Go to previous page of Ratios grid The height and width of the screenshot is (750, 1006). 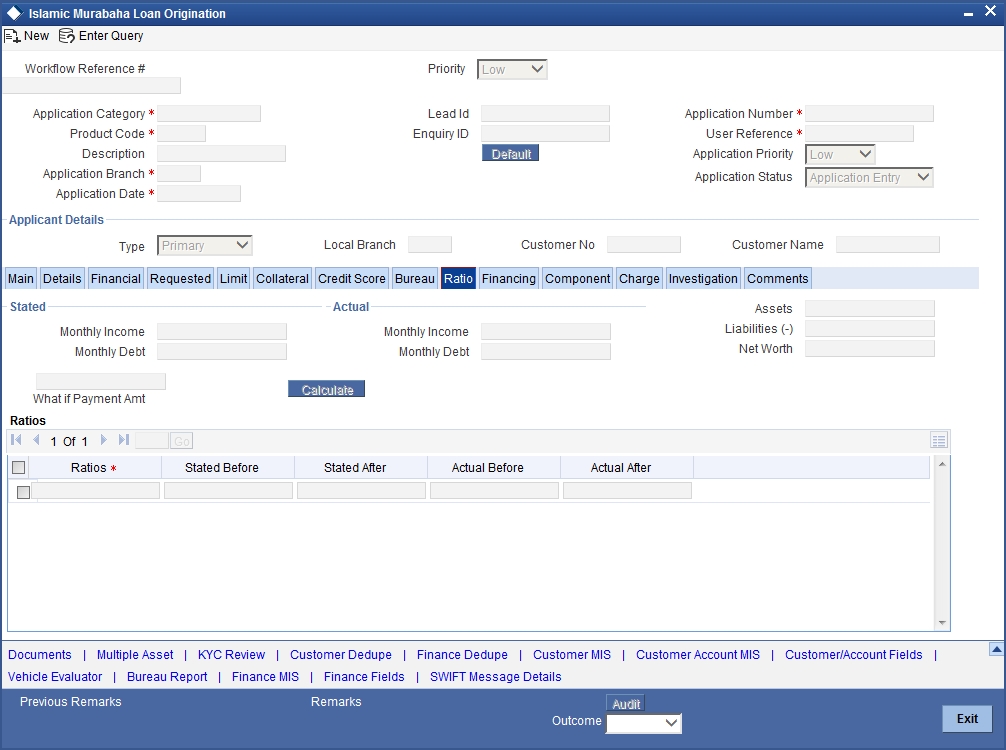(36, 440)
